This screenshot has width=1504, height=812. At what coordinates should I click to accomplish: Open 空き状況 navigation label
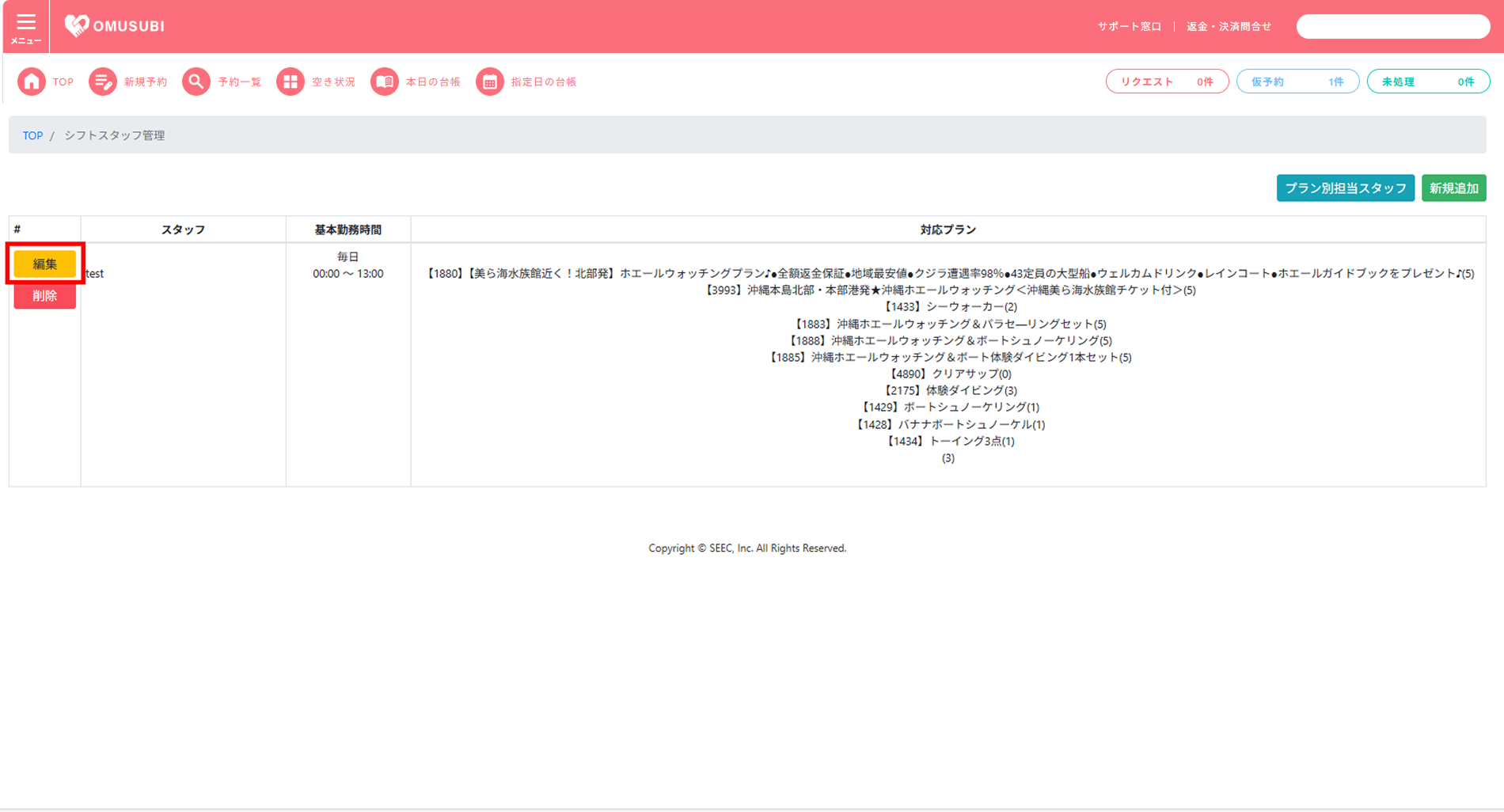pyautogui.click(x=334, y=82)
